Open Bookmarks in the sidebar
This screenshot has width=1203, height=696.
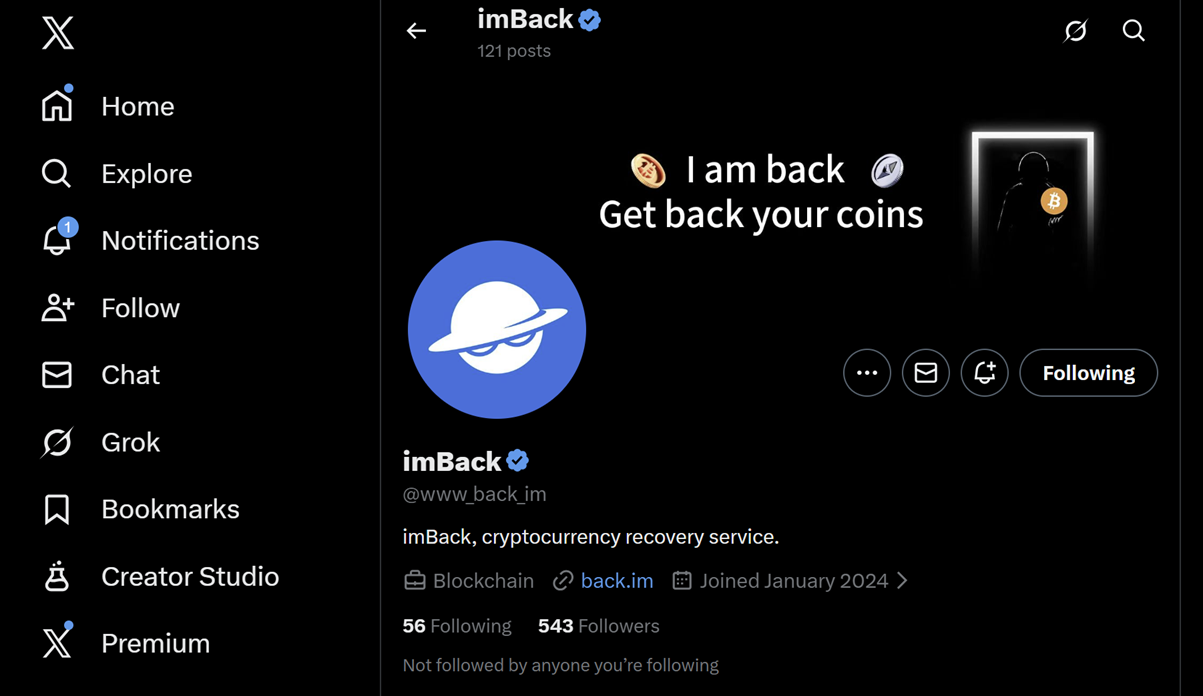[170, 509]
